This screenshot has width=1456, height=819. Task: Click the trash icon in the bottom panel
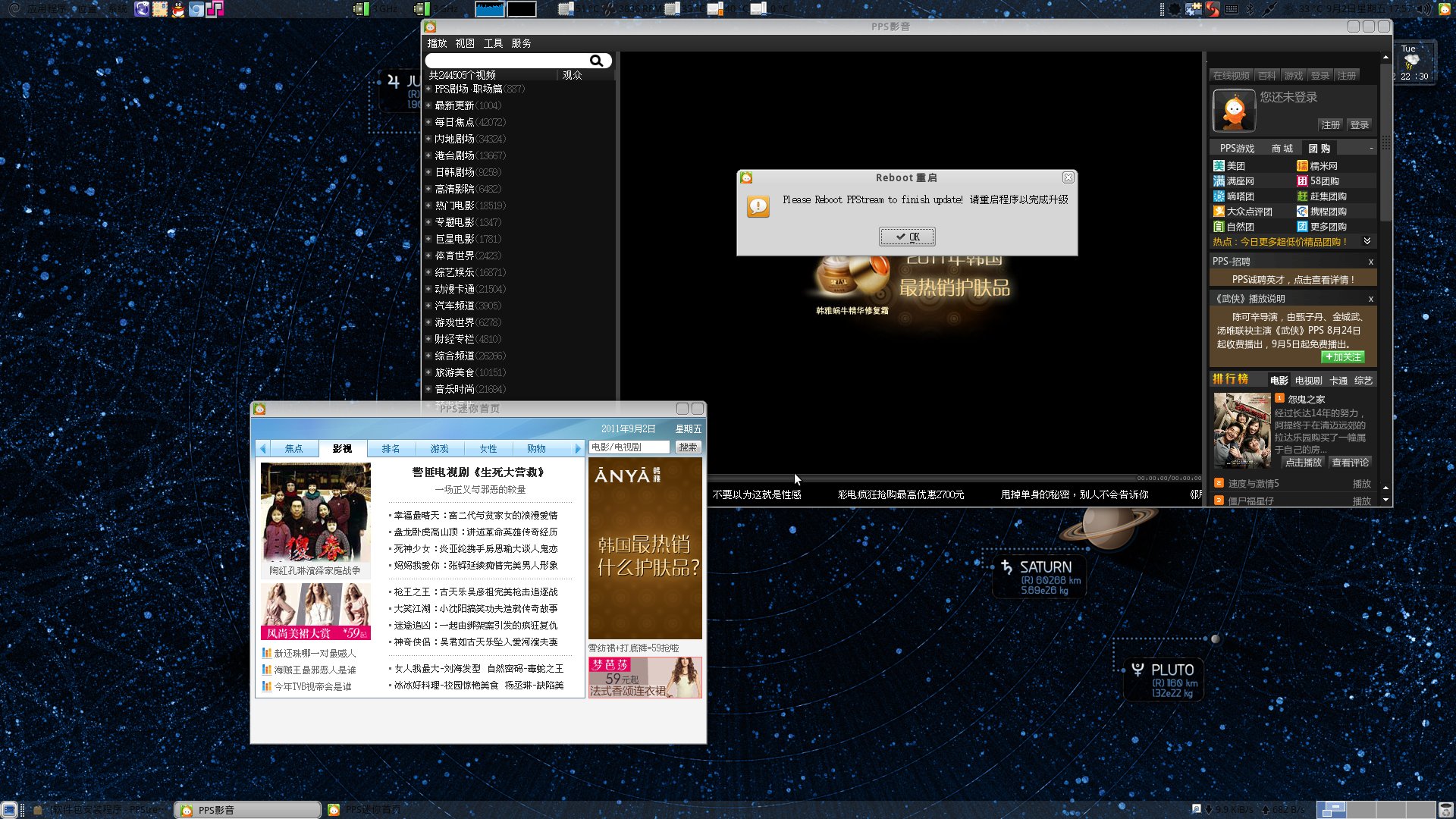1446,810
